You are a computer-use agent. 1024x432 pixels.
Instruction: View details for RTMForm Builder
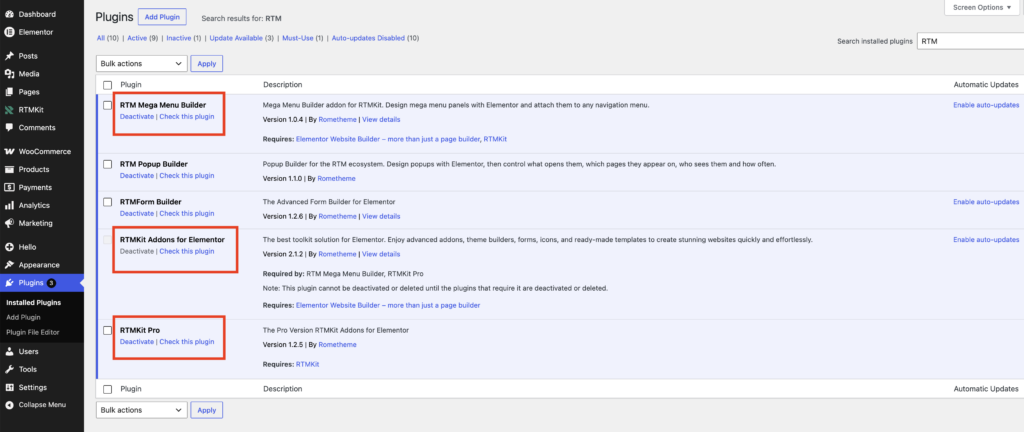pos(381,216)
